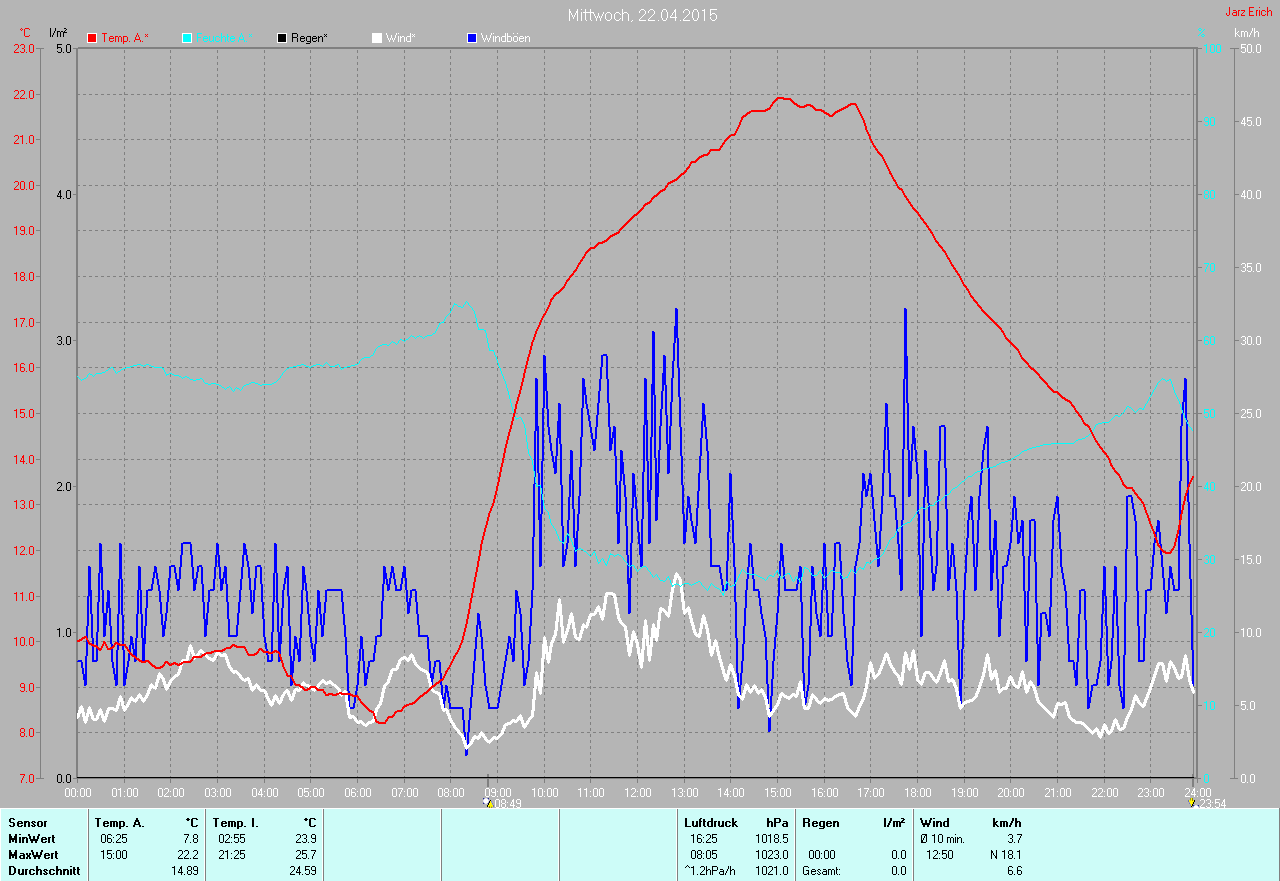Click the maximum pressure value 1023.0
The width and height of the screenshot is (1280, 881).
pos(772,855)
